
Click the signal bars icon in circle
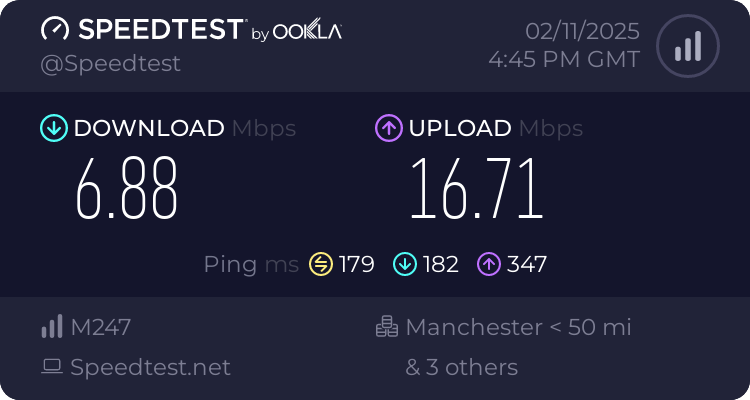[688, 46]
